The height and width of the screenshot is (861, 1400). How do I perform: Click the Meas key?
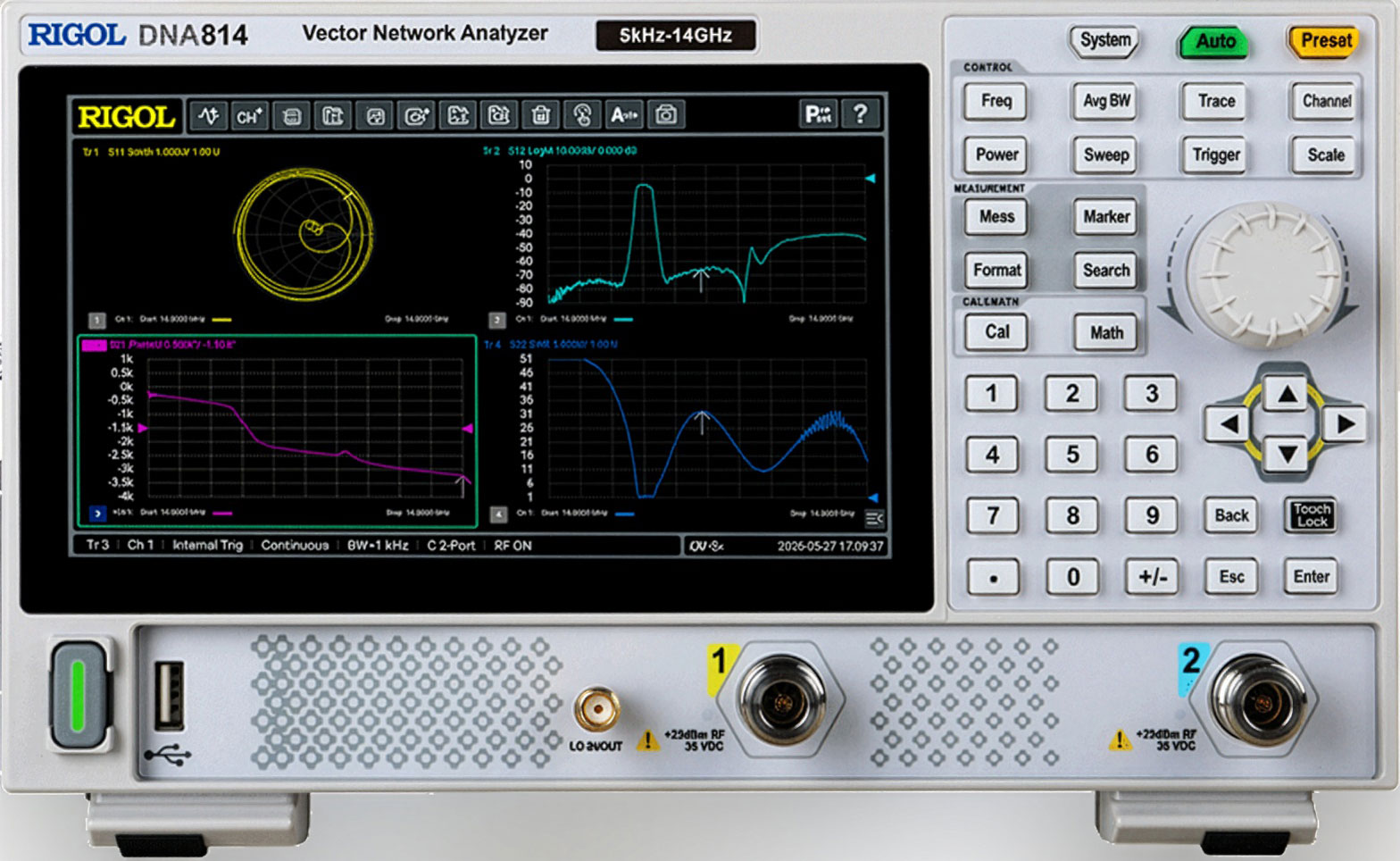(x=996, y=217)
